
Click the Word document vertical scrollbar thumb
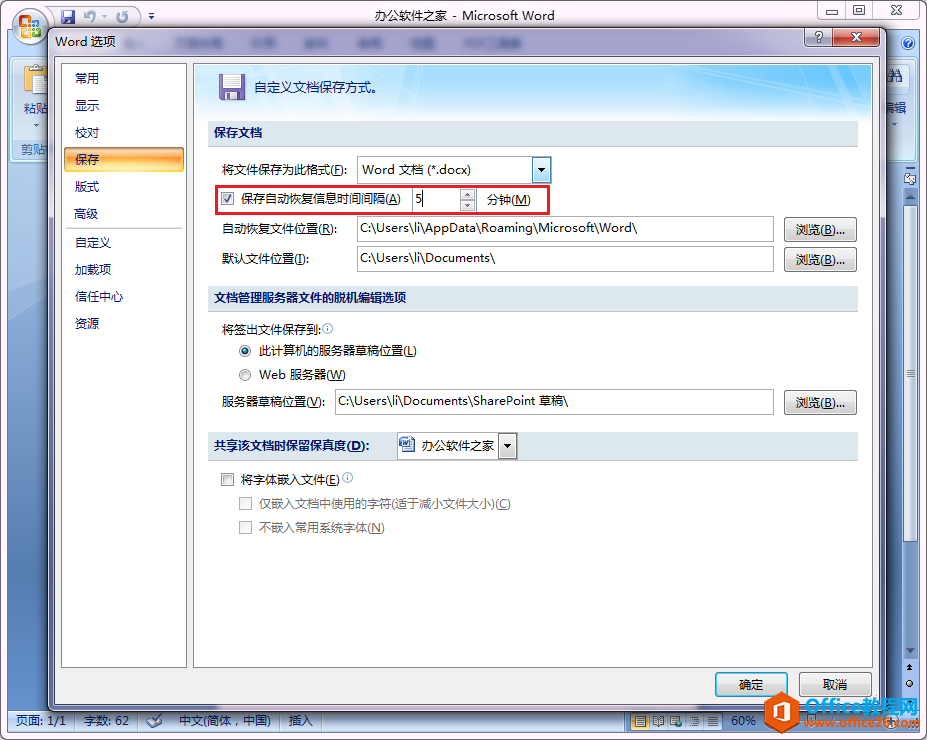coord(910,374)
